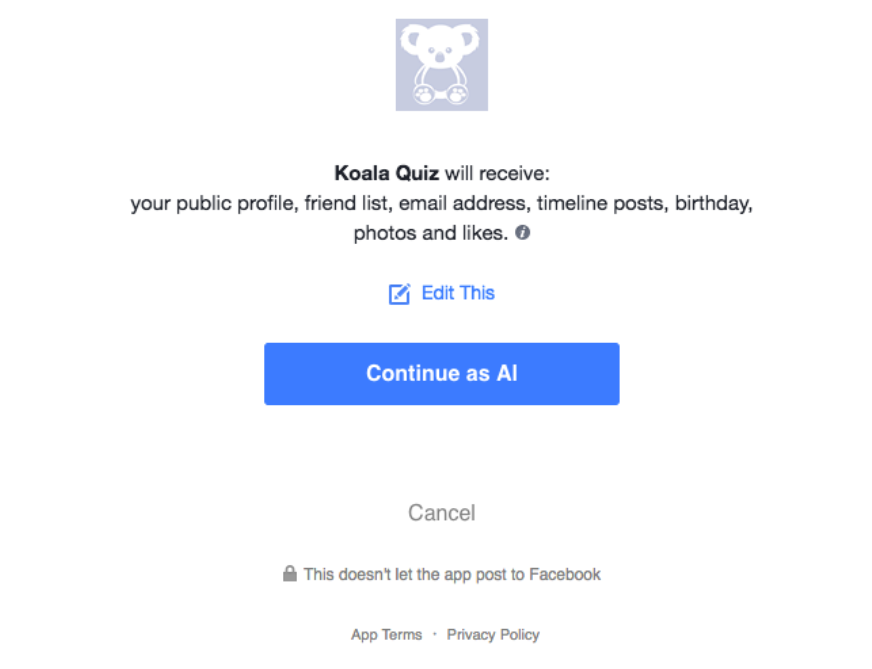Click the padlock icon near bottom
The height and width of the screenshot is (669, 872).
(x=289, y=574)
